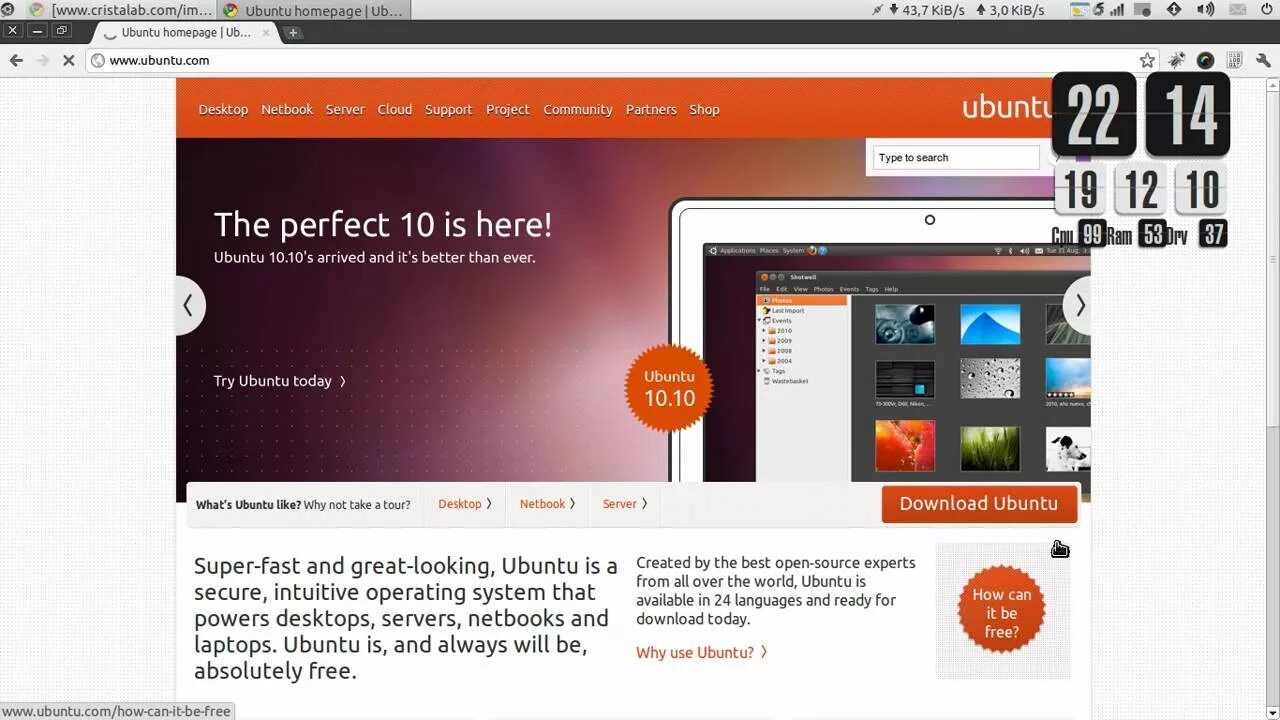Image resolution: width=1280 pixels, height=720 pixels.
Task: Go back with the browser back arrow
Action: coord(16,60)
